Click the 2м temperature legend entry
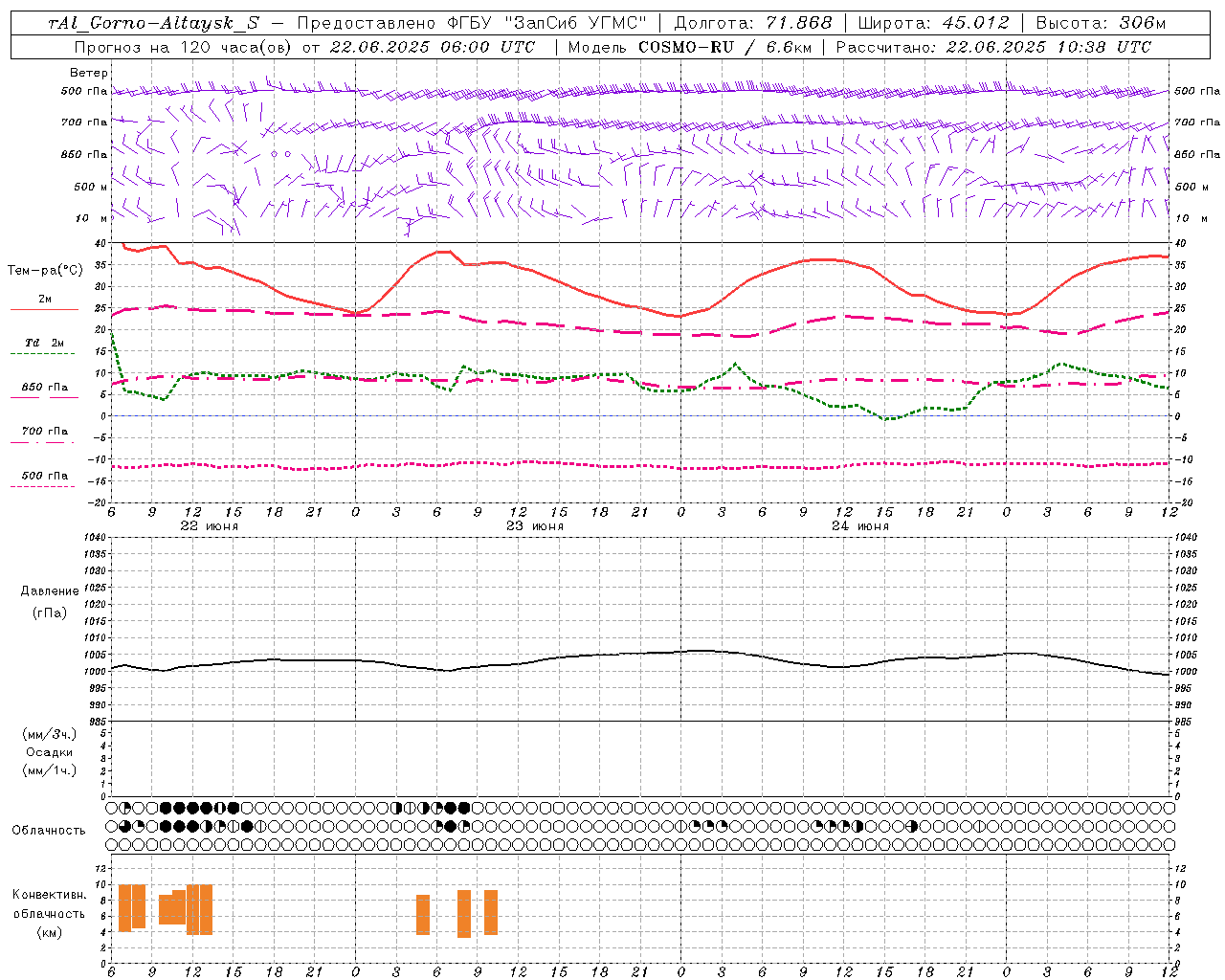This screenshot has width=1225, height=980. pyautogui.click(x=44, y=299)
